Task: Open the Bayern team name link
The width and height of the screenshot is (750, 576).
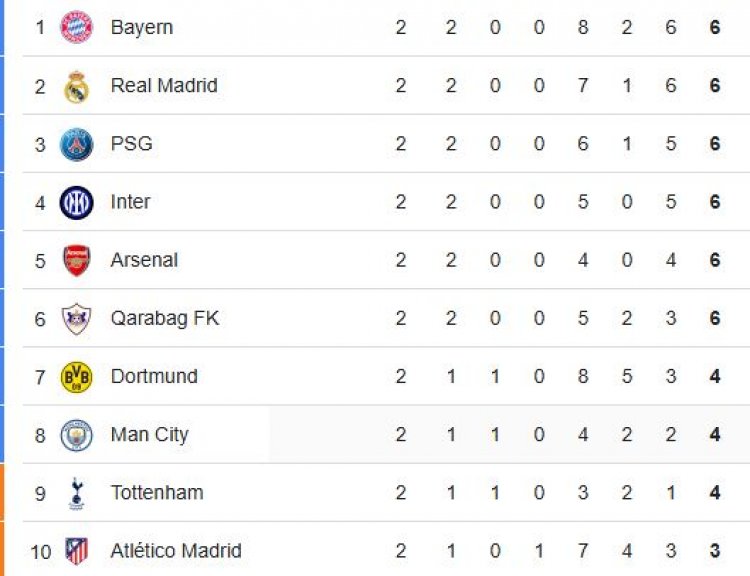Action: pos(142,28)
